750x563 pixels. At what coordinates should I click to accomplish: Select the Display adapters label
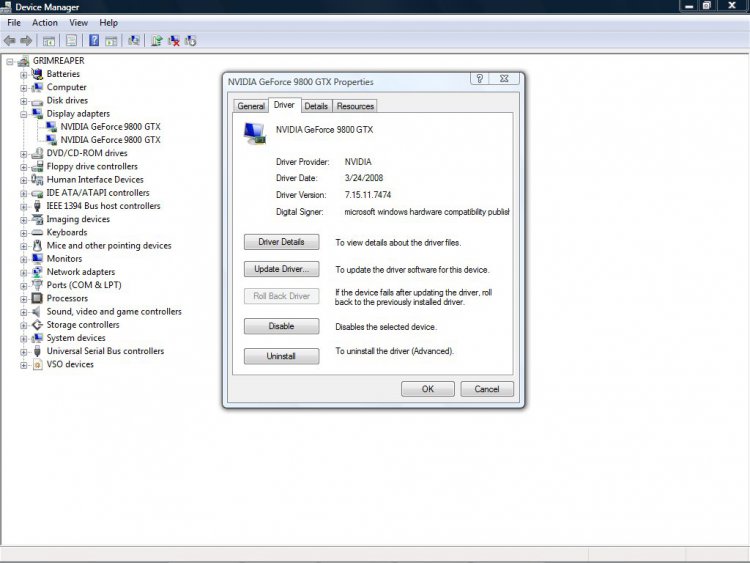click(78, 114)
